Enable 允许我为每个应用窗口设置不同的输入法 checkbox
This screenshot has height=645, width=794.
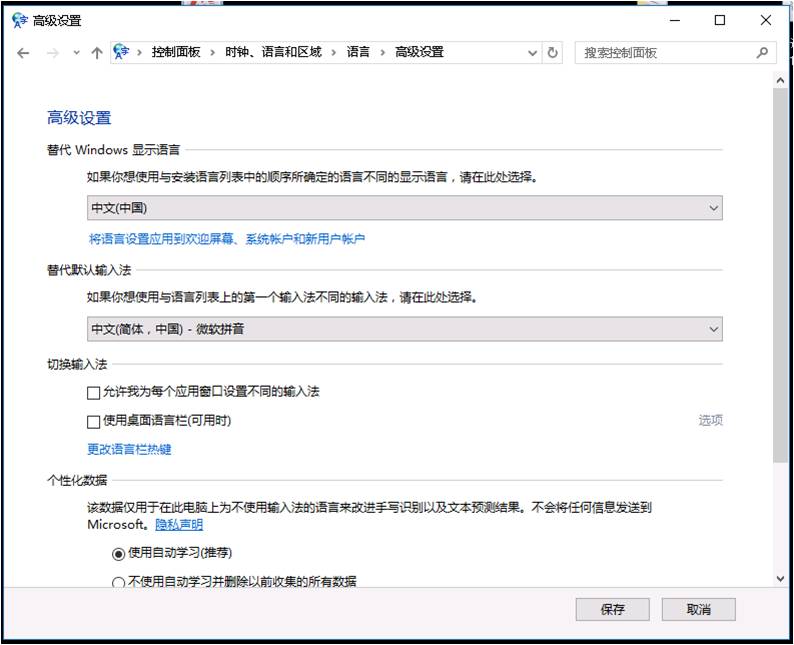click(94, 392)
